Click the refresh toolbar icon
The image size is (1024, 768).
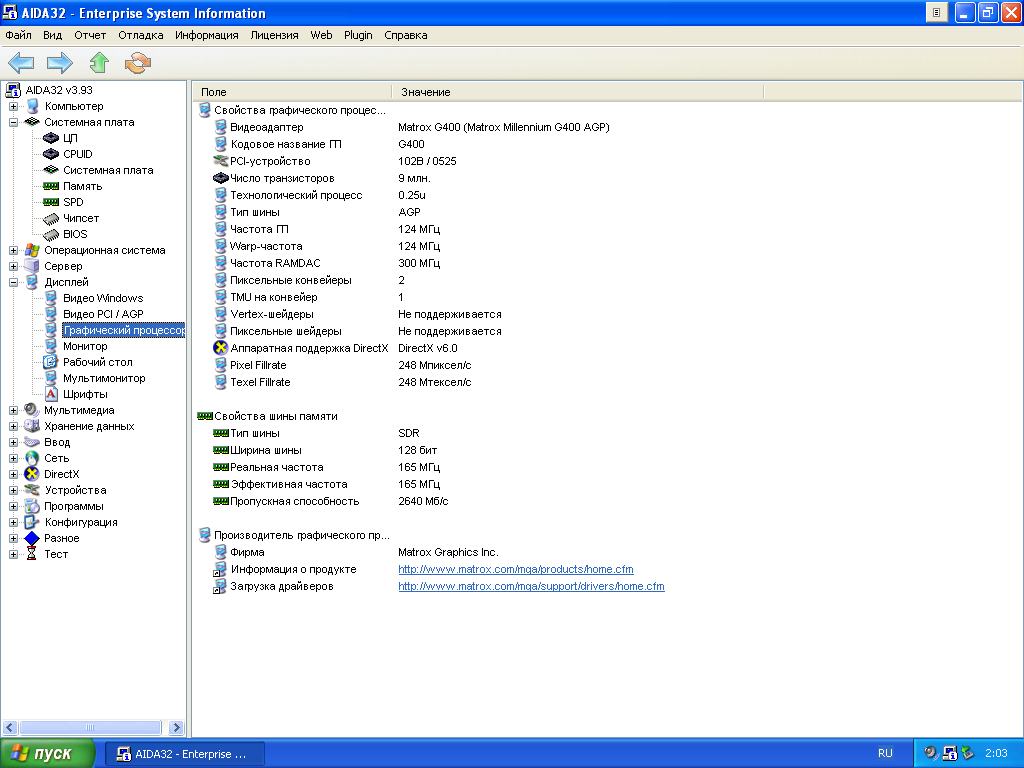[x=137, y=63]
